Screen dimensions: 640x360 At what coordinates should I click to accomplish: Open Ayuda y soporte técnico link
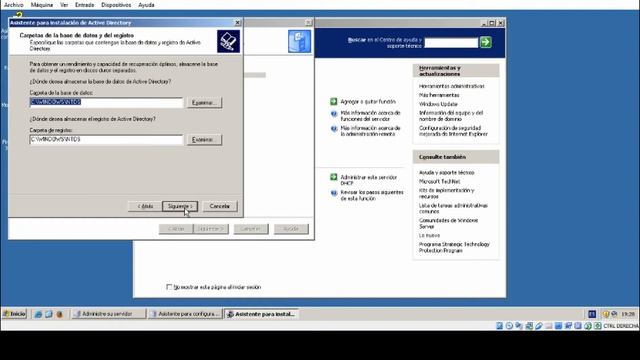(x=446, y=172)
